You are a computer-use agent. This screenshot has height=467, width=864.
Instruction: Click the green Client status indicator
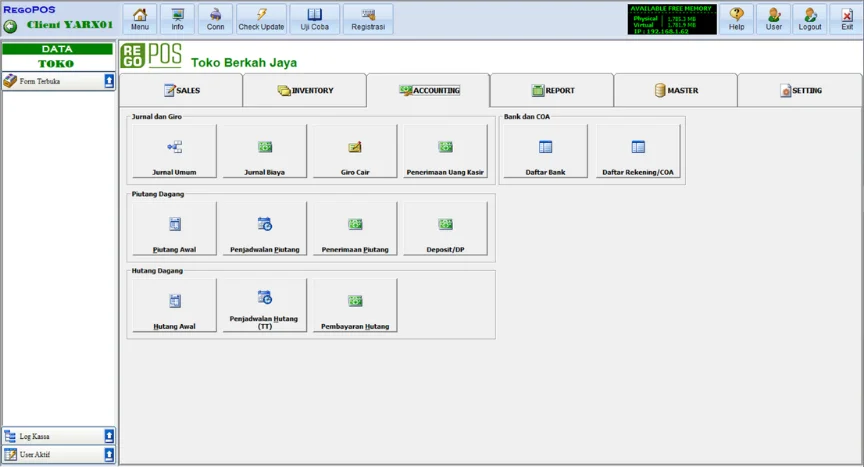click(10, 25)
